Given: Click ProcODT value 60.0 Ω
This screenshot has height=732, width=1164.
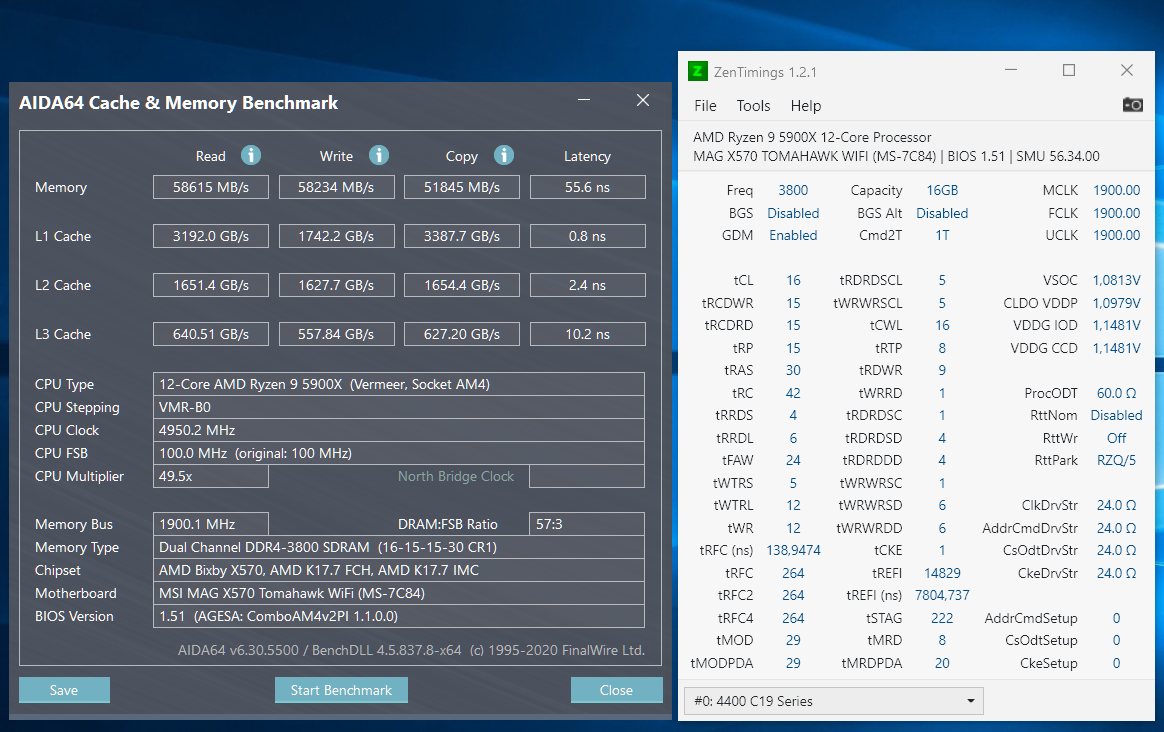Looking at the screenshot, I should click(x=1116, y=393).
